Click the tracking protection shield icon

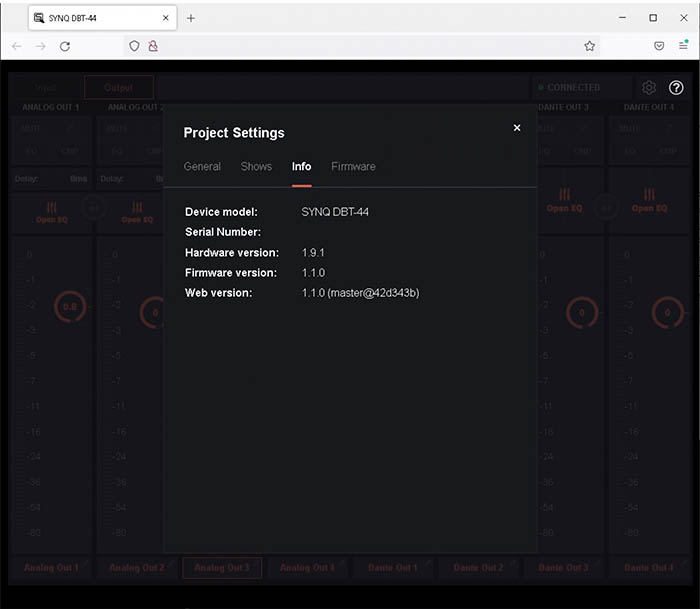point(134,46)
